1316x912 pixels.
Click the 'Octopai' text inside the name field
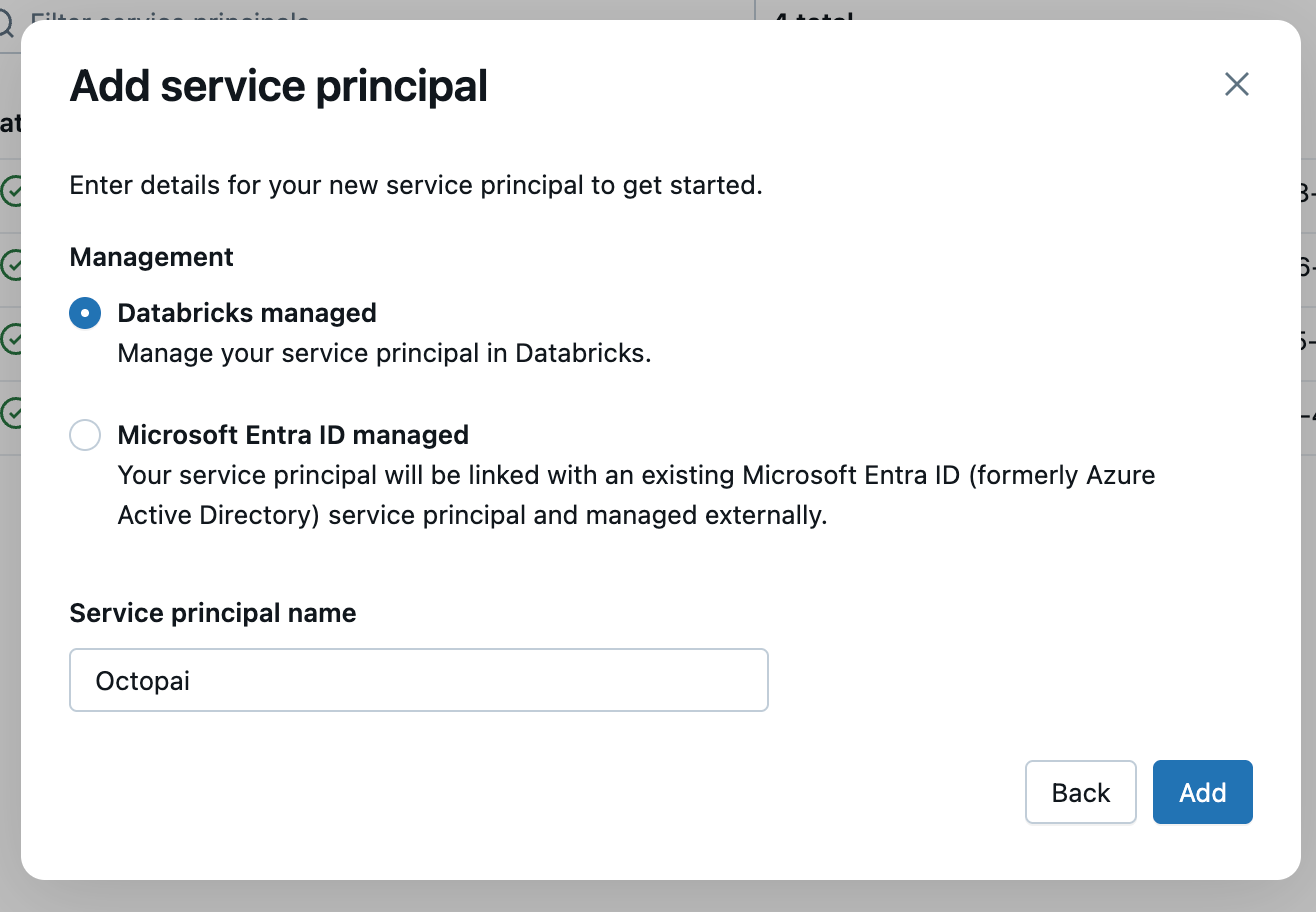(142, 681)
